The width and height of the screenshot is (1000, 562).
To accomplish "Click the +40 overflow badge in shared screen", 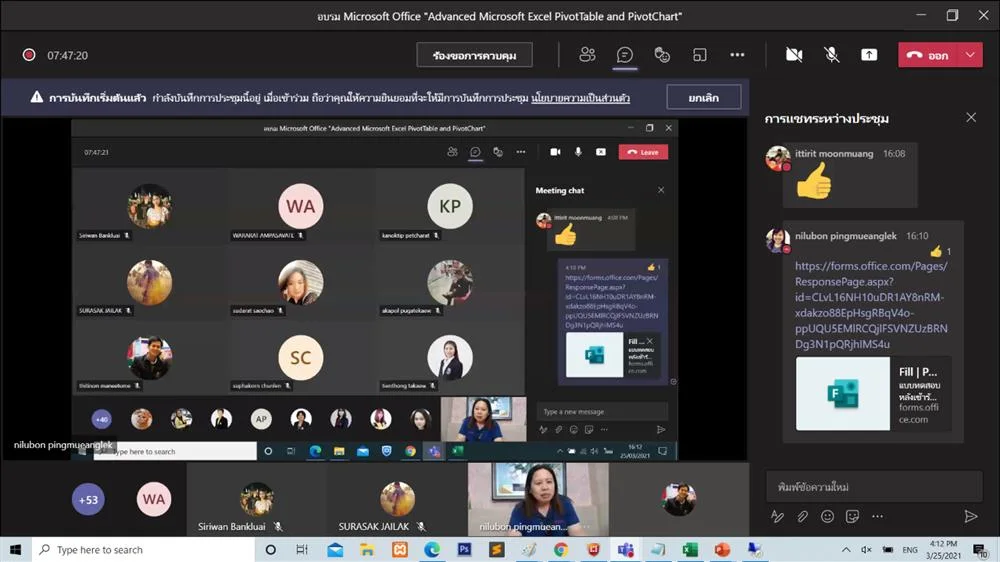I will (101, 419).
